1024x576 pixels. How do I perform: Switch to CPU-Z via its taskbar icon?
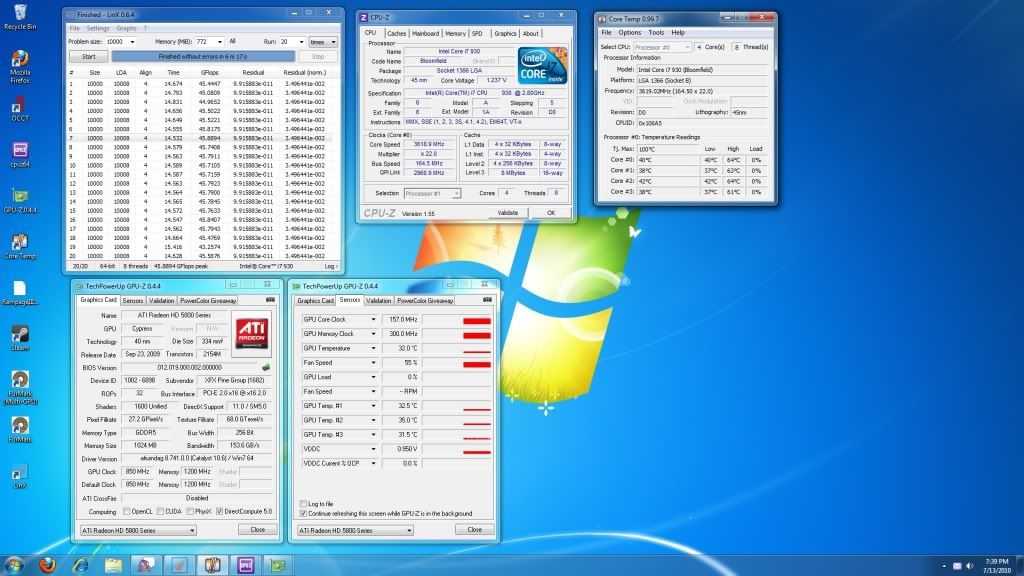(246, 565)
